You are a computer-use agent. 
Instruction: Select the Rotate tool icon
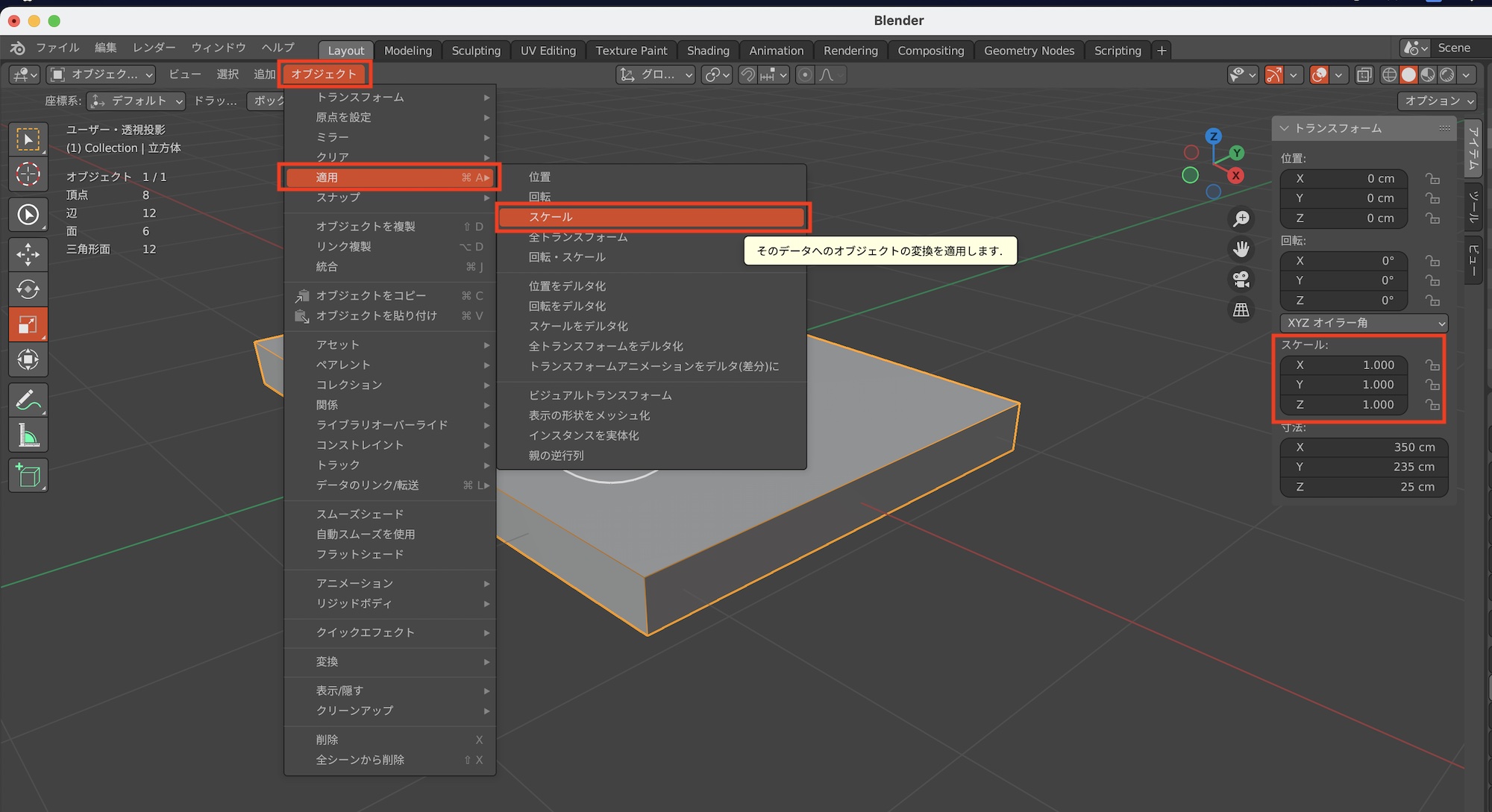(x=28, y=289)
